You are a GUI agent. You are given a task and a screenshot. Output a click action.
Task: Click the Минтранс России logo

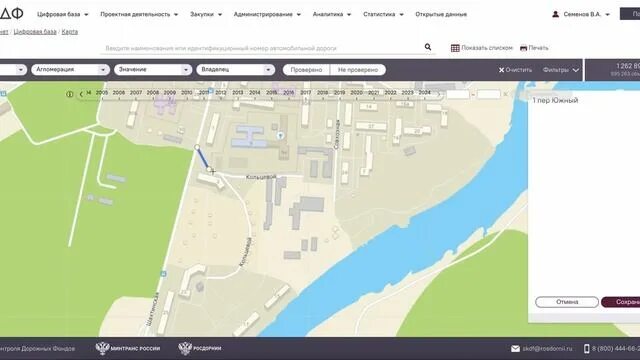coord(128,348)
